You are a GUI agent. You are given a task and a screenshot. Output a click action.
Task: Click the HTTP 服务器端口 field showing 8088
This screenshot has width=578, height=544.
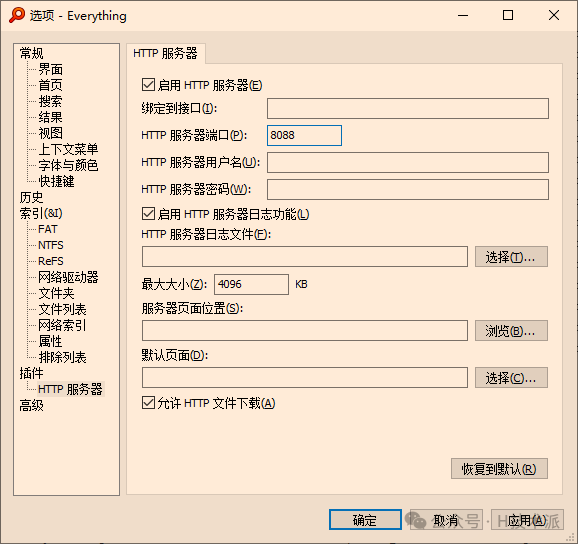pos(304,135)
